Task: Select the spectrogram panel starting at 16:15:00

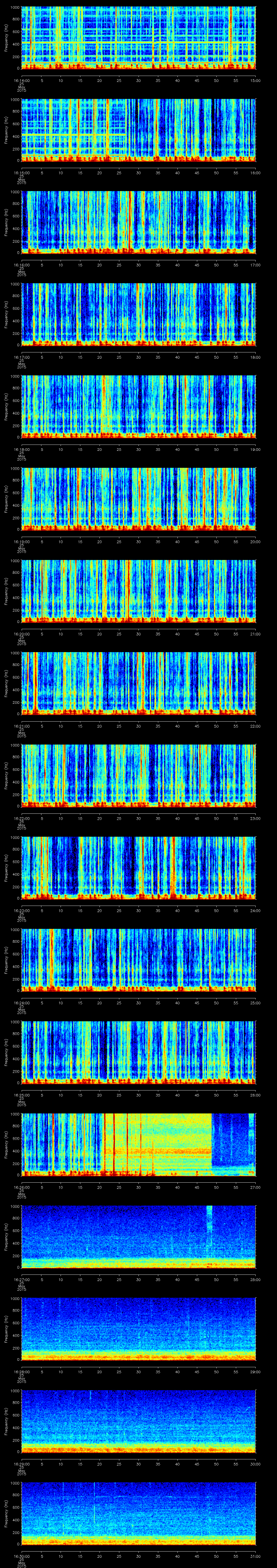Action: click(139, 130)
